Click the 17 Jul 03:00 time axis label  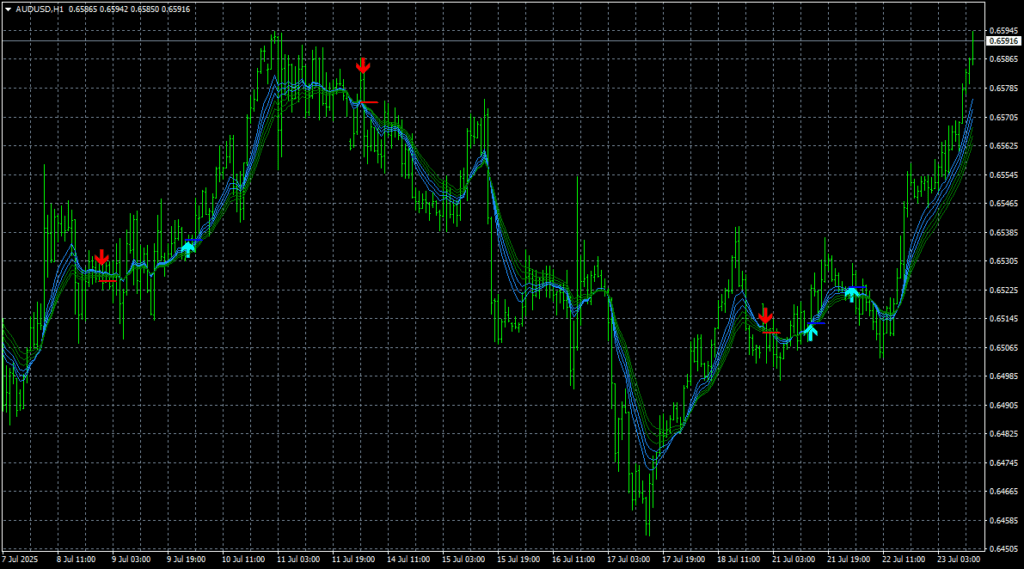coord(628,560)
